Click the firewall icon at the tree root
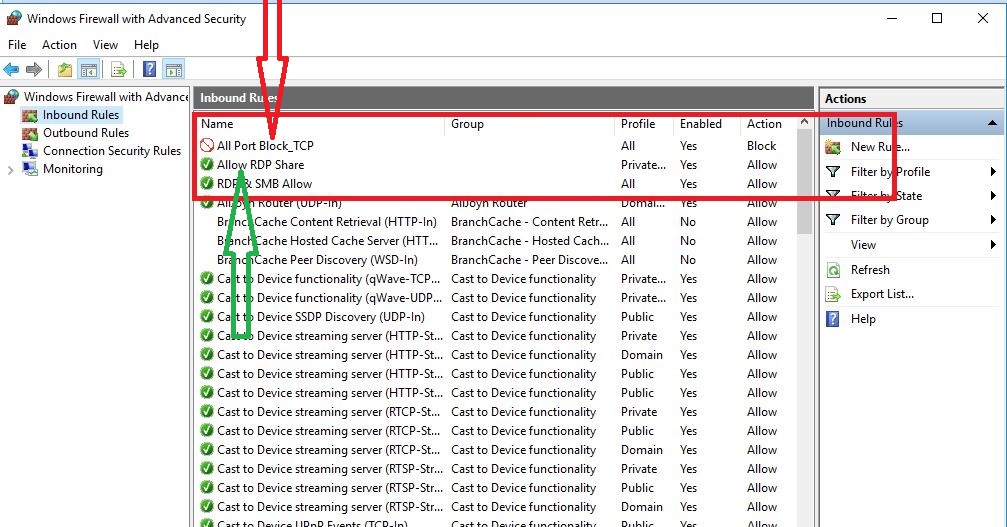 (x=11, y=97)
